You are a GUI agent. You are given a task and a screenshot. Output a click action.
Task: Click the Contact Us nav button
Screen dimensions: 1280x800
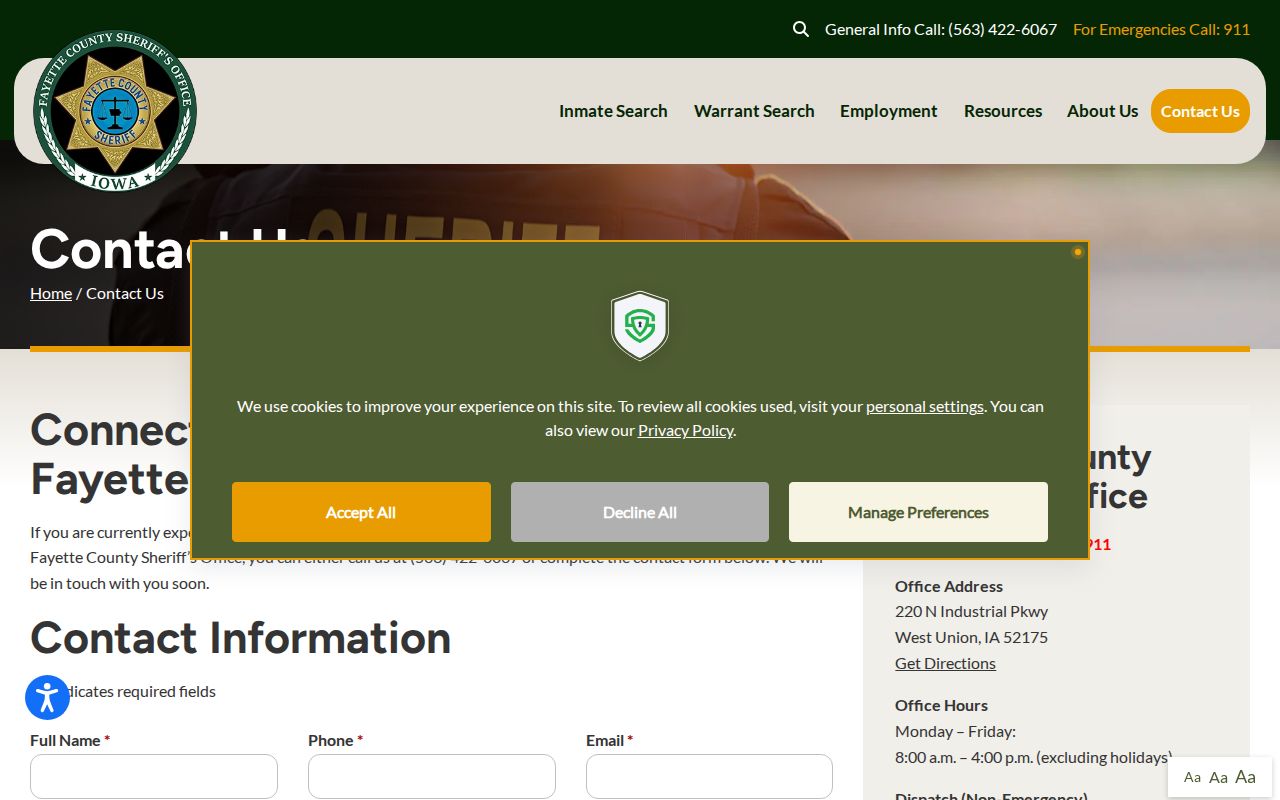(x=1200, y=111)
